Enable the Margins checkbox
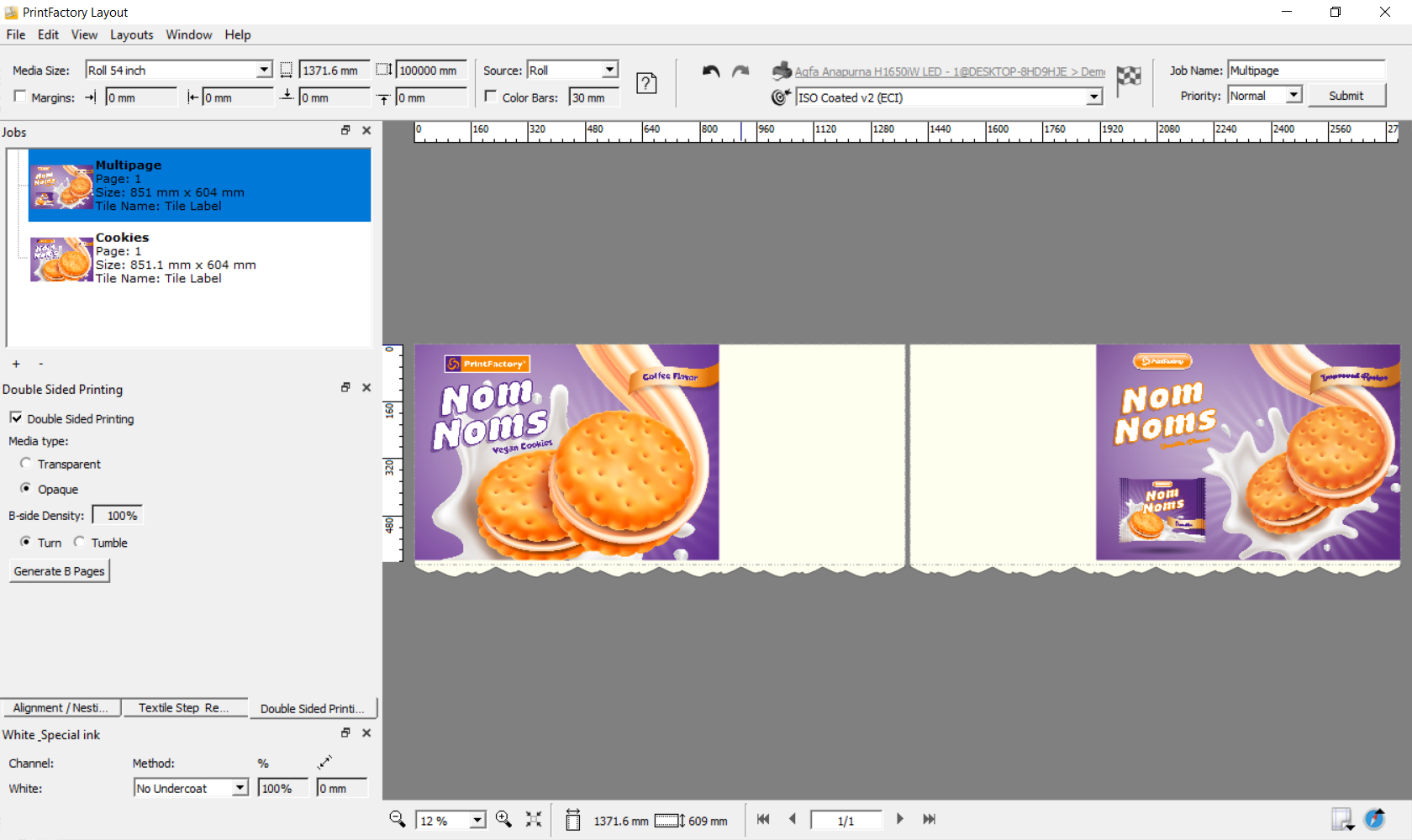The height and width of the screenshot is (840, 1412). tap(20, 97)
